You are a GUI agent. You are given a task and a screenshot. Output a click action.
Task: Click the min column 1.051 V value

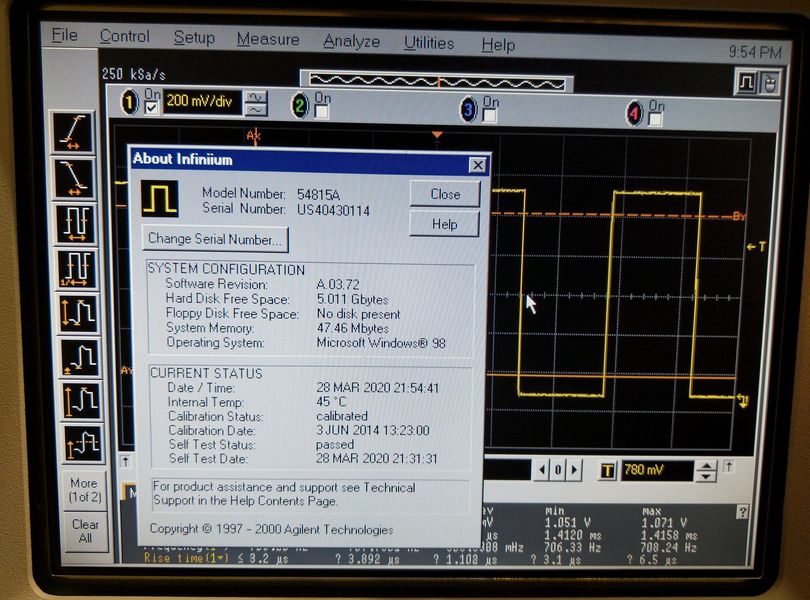click(567, 522)
